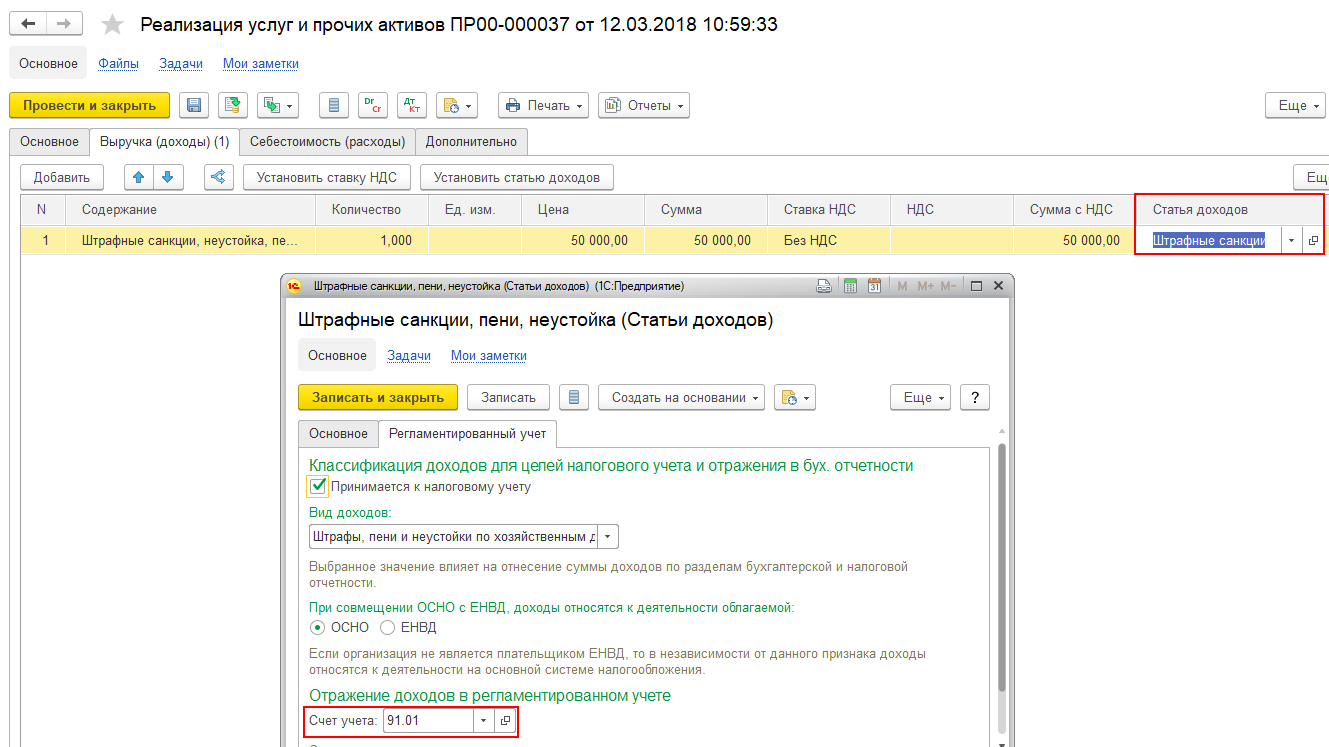This screenshot has width=1329, height=747.
Task: Select Без НДС rate cell
Action: pyautogui.click(x=829, y=240)
